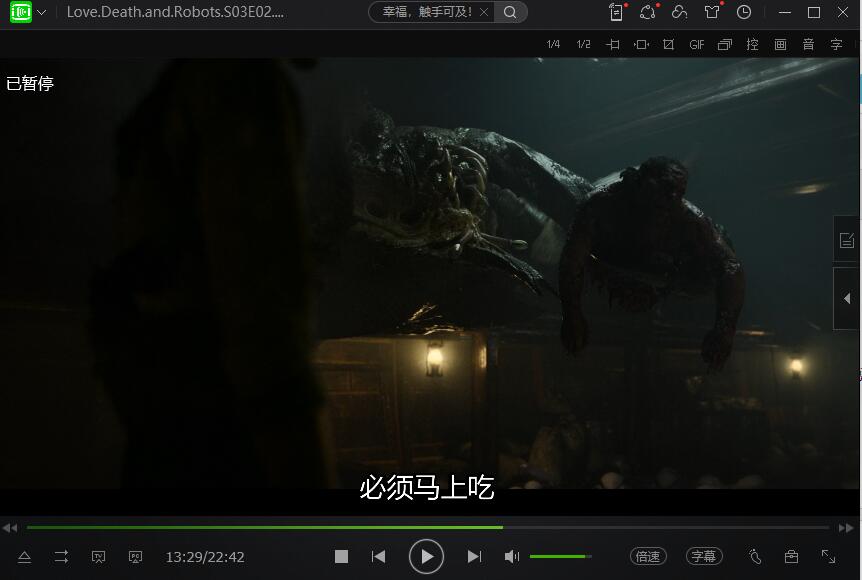Go to the previous video
This screenshot has width=862, height=580.
coord(378,556)
